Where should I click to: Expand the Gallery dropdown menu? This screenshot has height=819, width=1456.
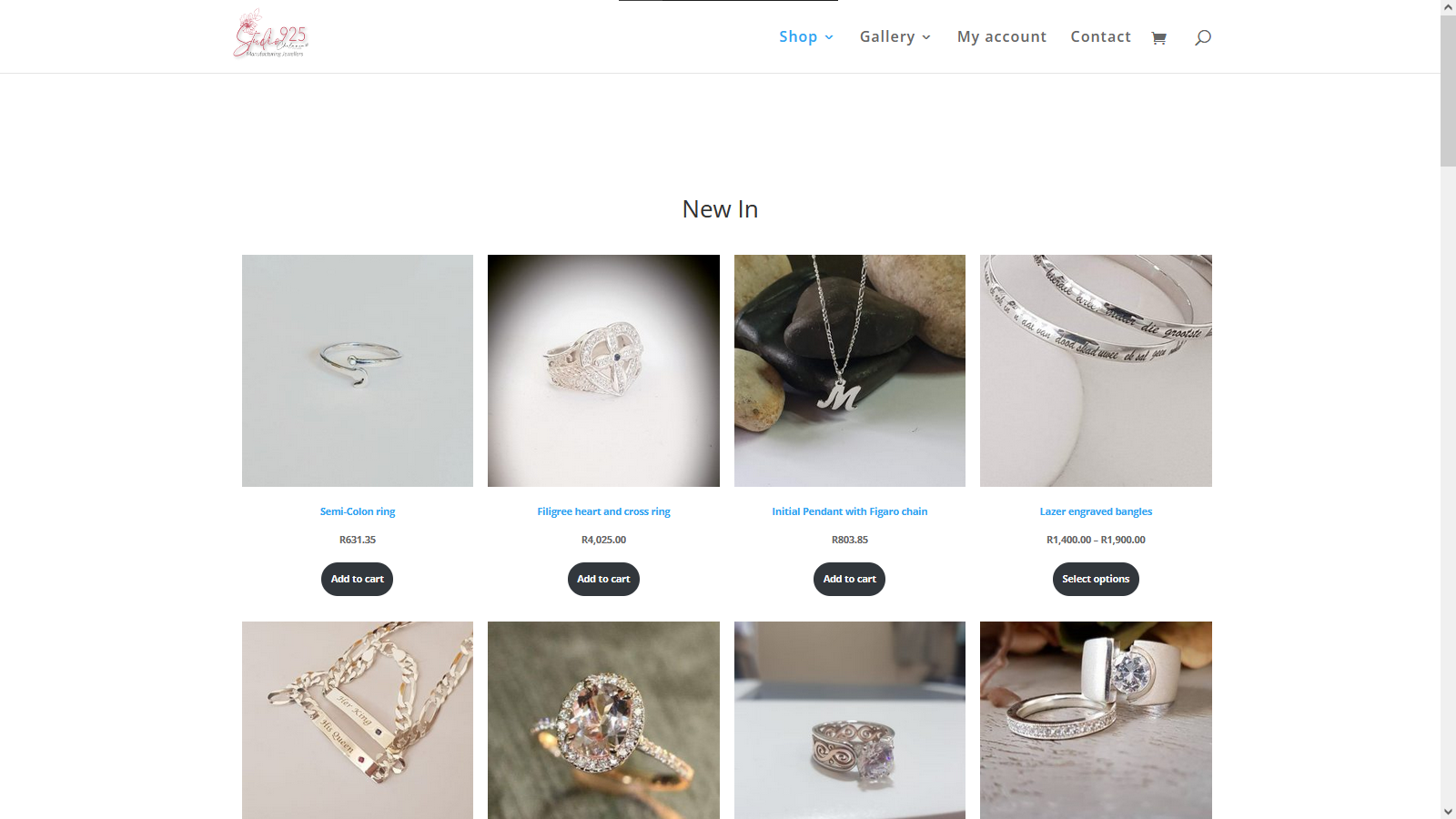895,36
